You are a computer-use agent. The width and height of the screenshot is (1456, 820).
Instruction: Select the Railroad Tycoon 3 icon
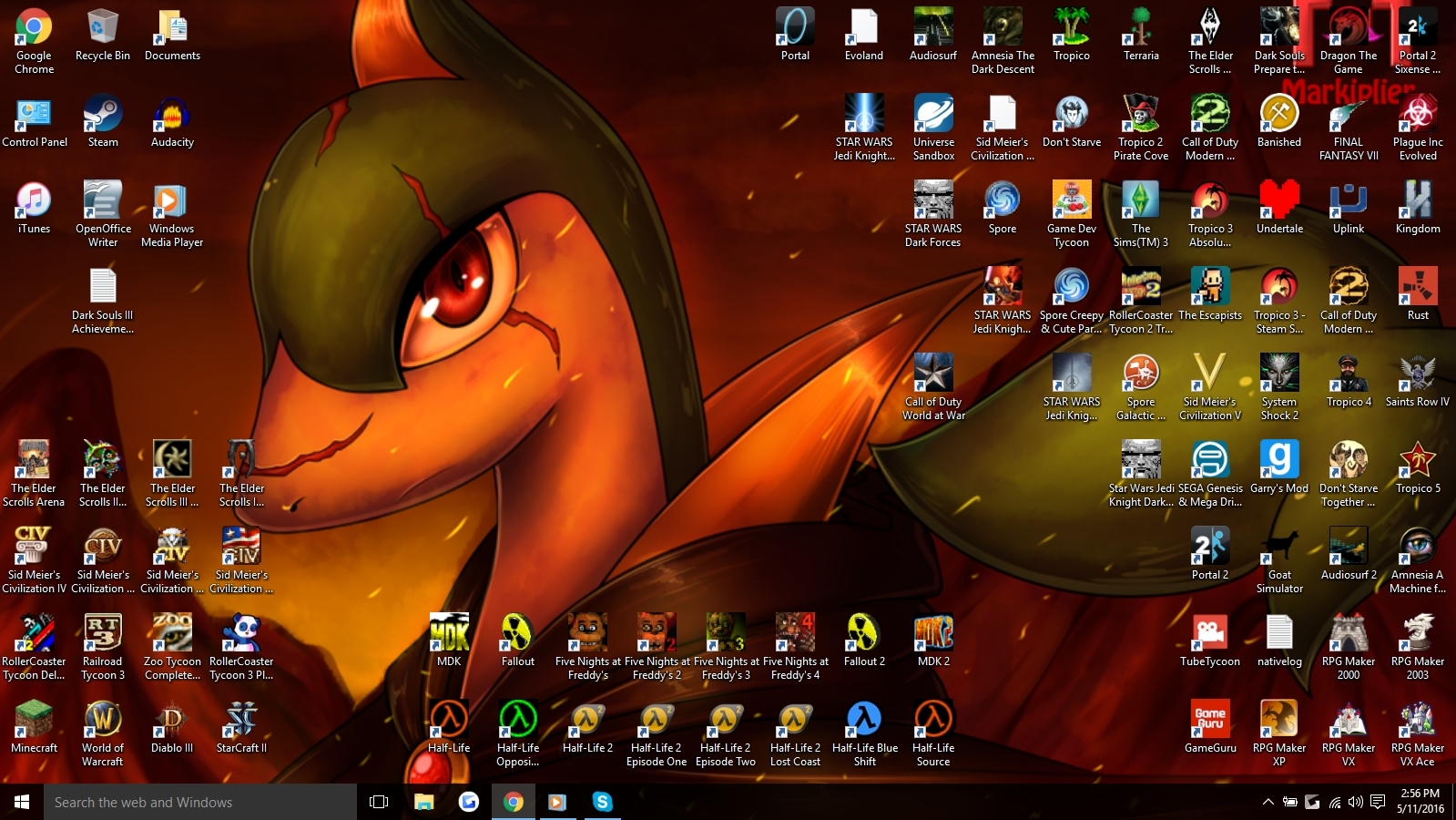(x=103, y=648)
